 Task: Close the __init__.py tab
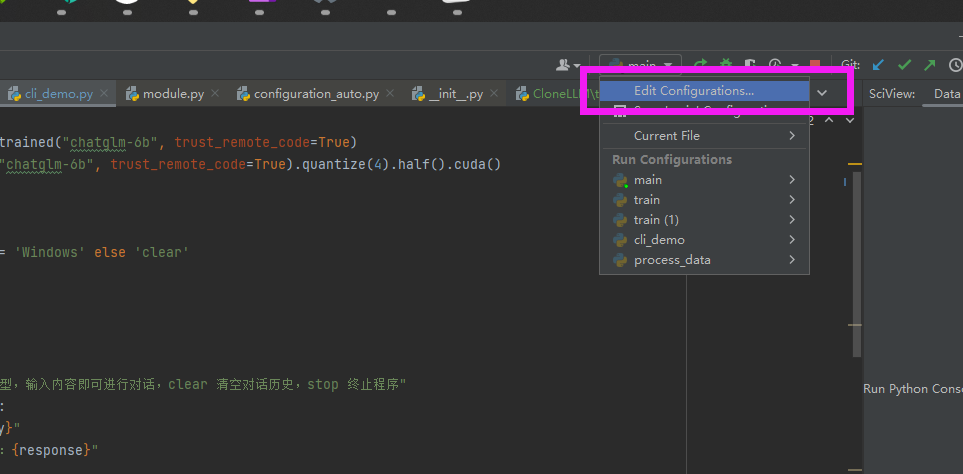(494, 93)
